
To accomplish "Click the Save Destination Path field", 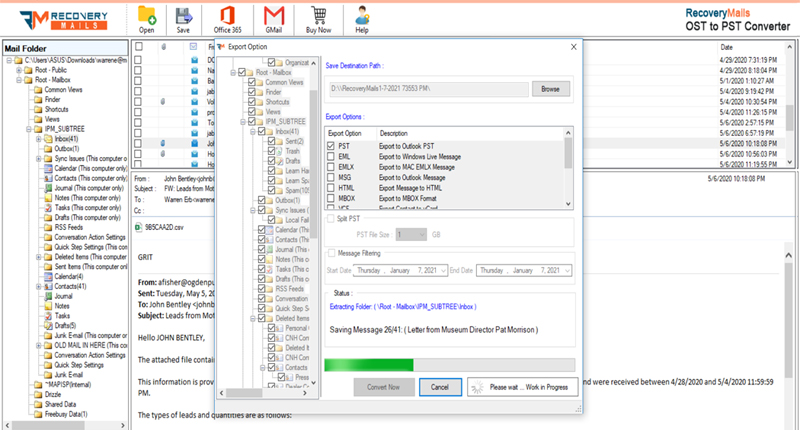I will [429, 89].
